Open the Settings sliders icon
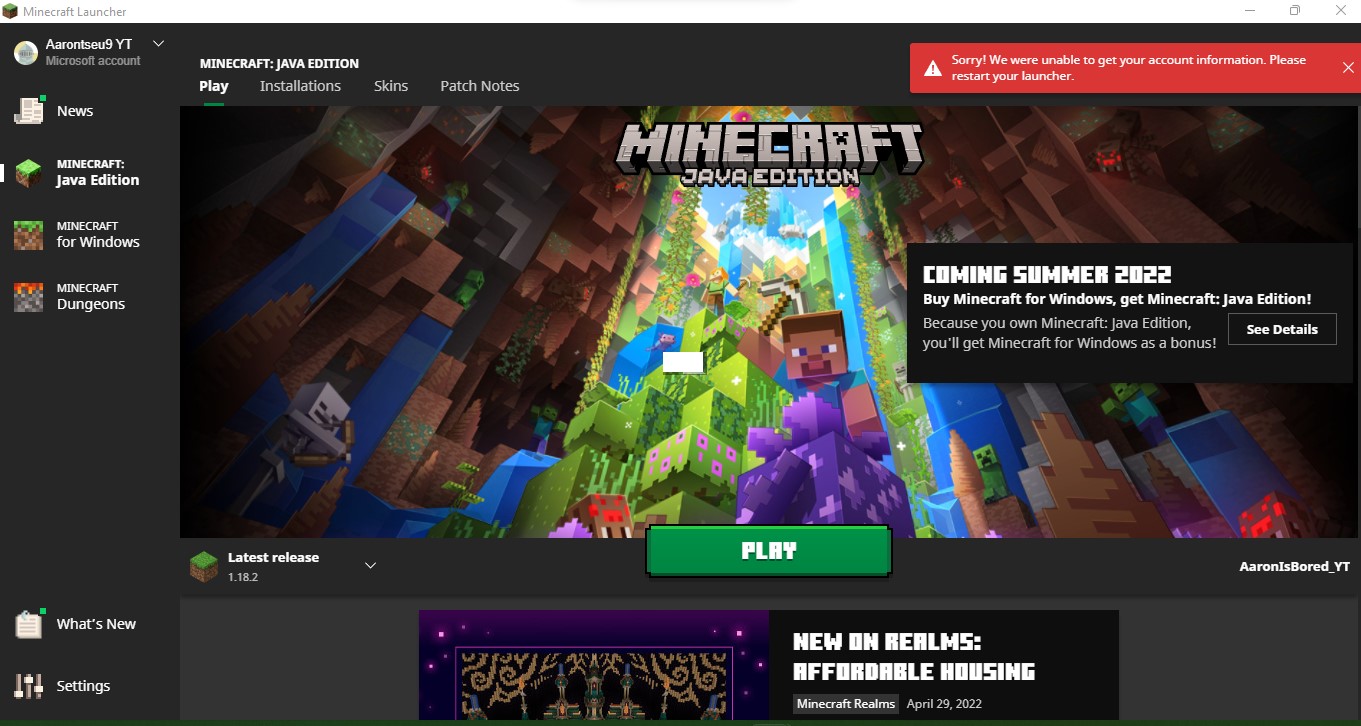The image size is (1361, 726). (x=29, y=685)
